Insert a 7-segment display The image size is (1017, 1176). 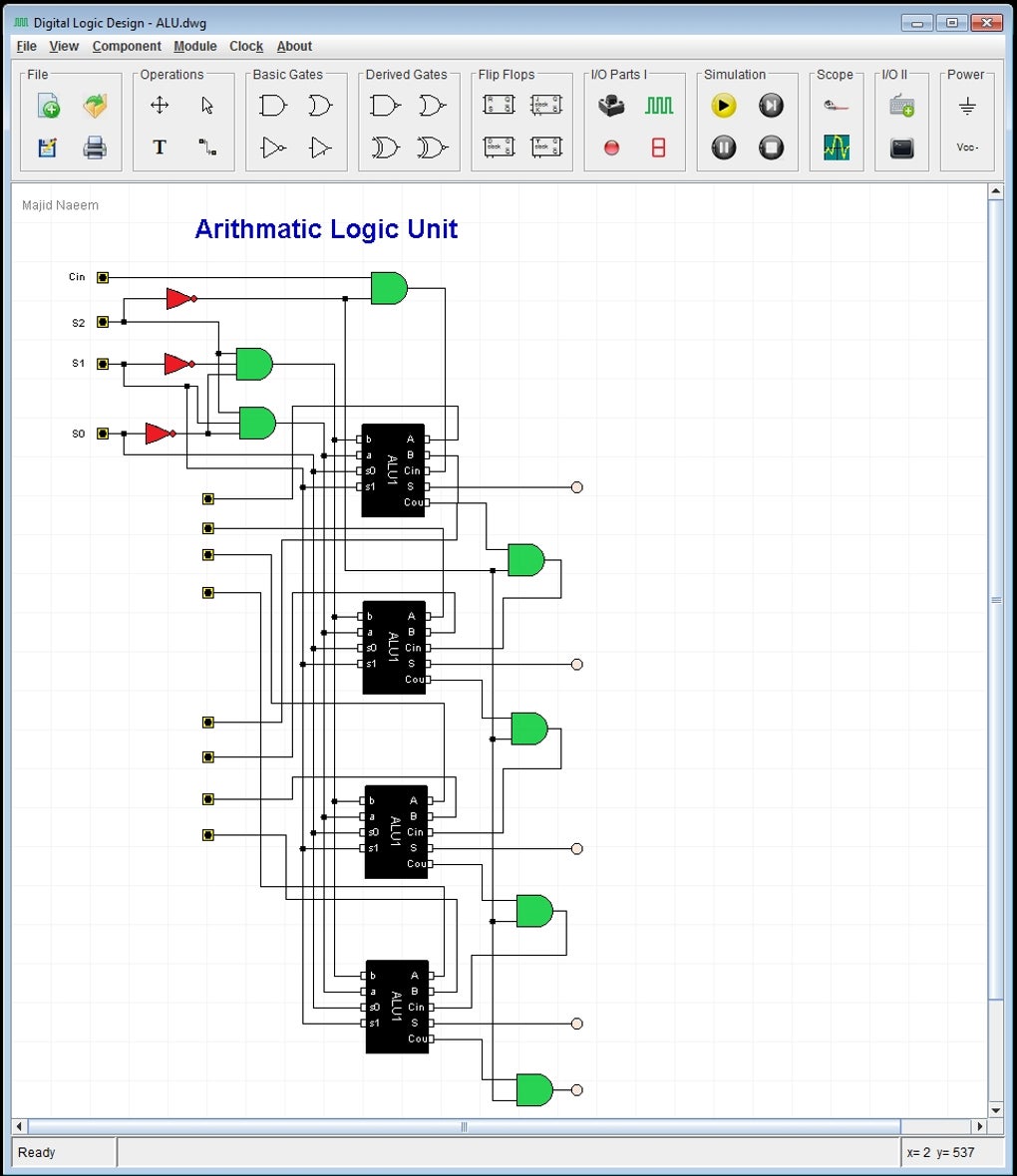[x=660, y=147]
